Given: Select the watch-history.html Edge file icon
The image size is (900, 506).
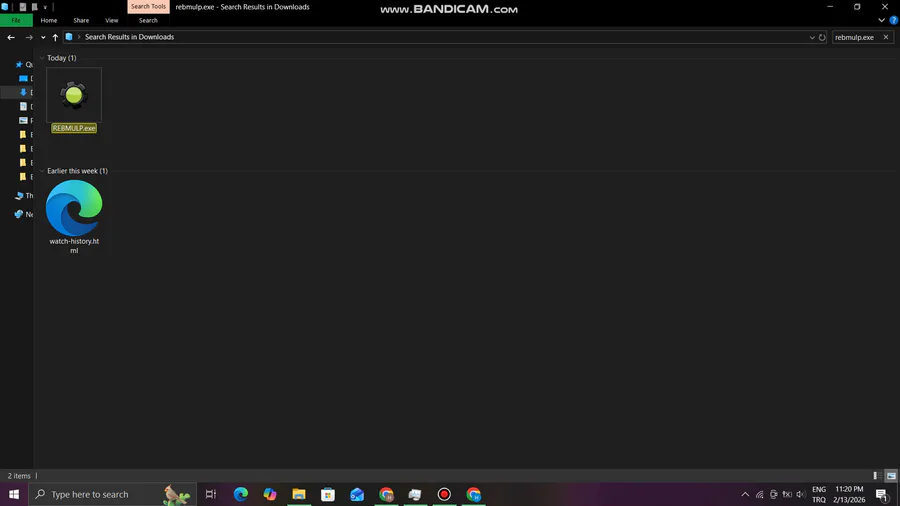Looking at the screenshot, I should pyautogui.click(x=74, y=208).
